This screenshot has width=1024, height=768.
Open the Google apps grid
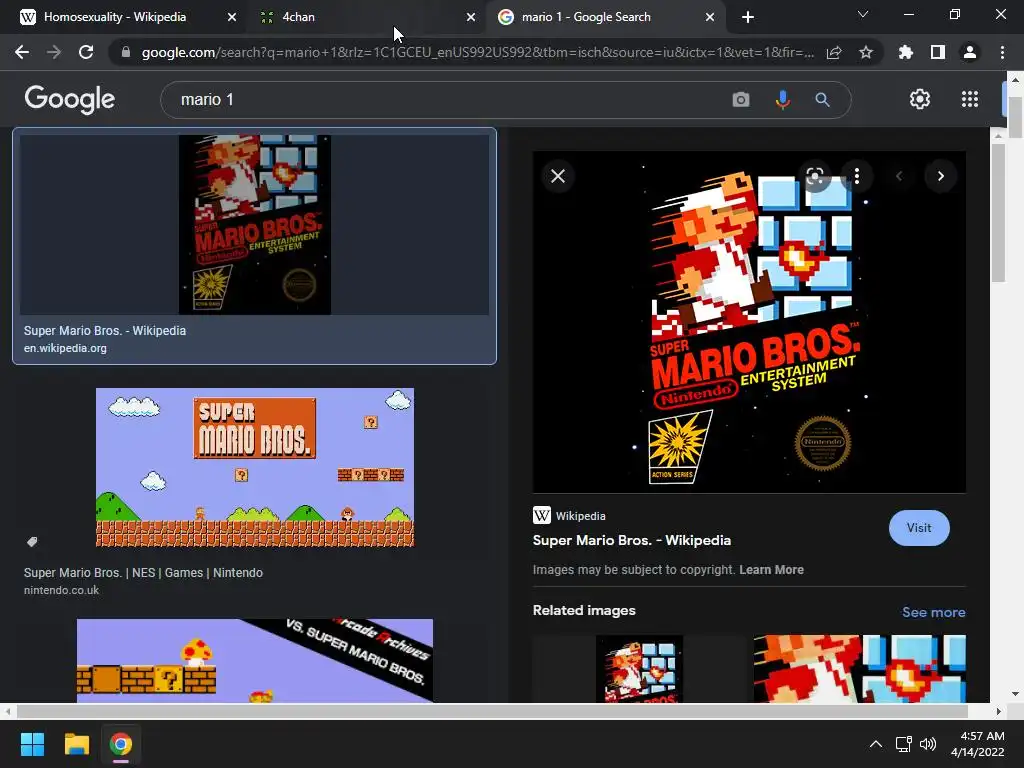point(970,99)
